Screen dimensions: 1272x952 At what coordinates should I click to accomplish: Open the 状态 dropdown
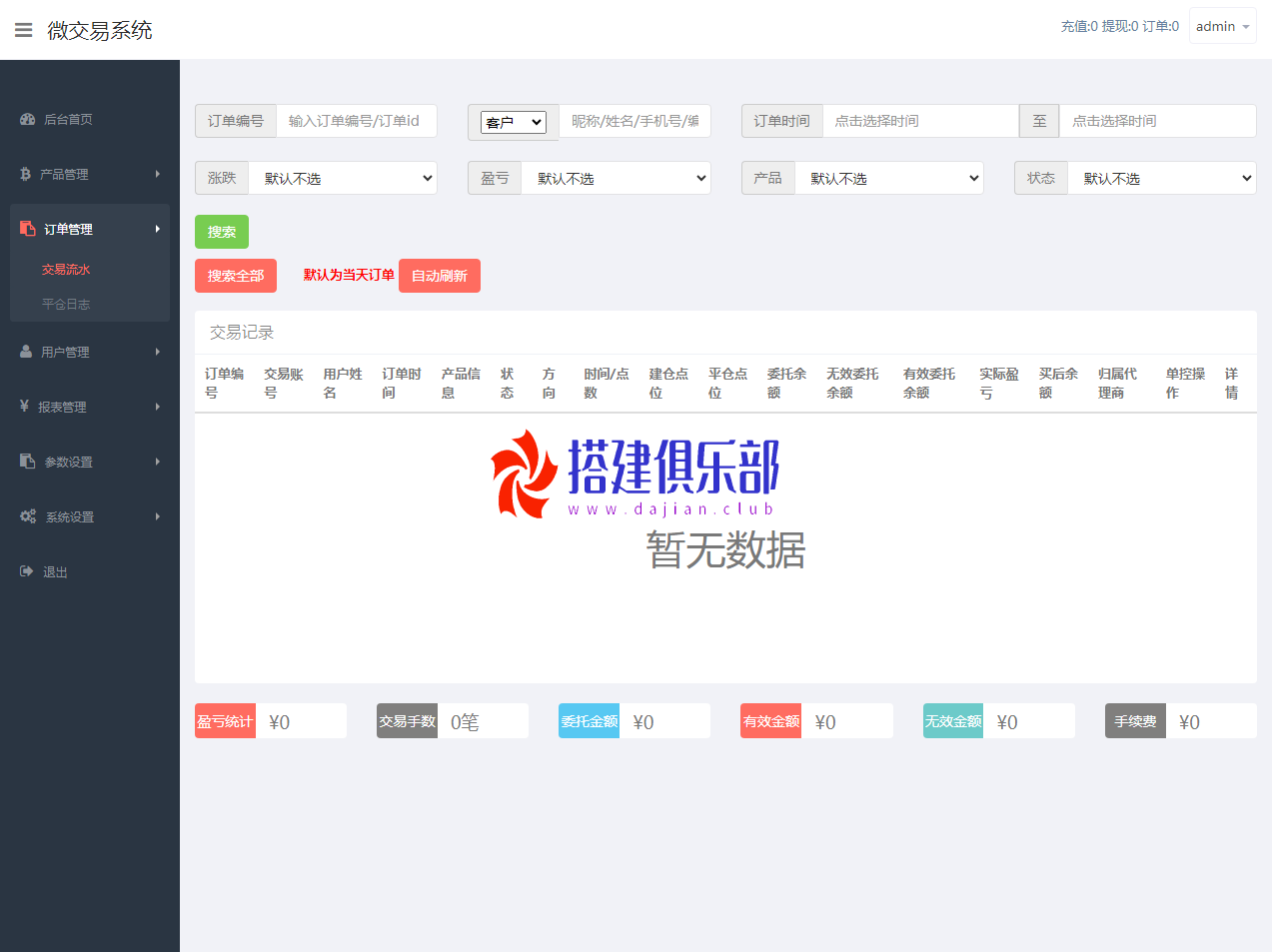click(1162, 178)
